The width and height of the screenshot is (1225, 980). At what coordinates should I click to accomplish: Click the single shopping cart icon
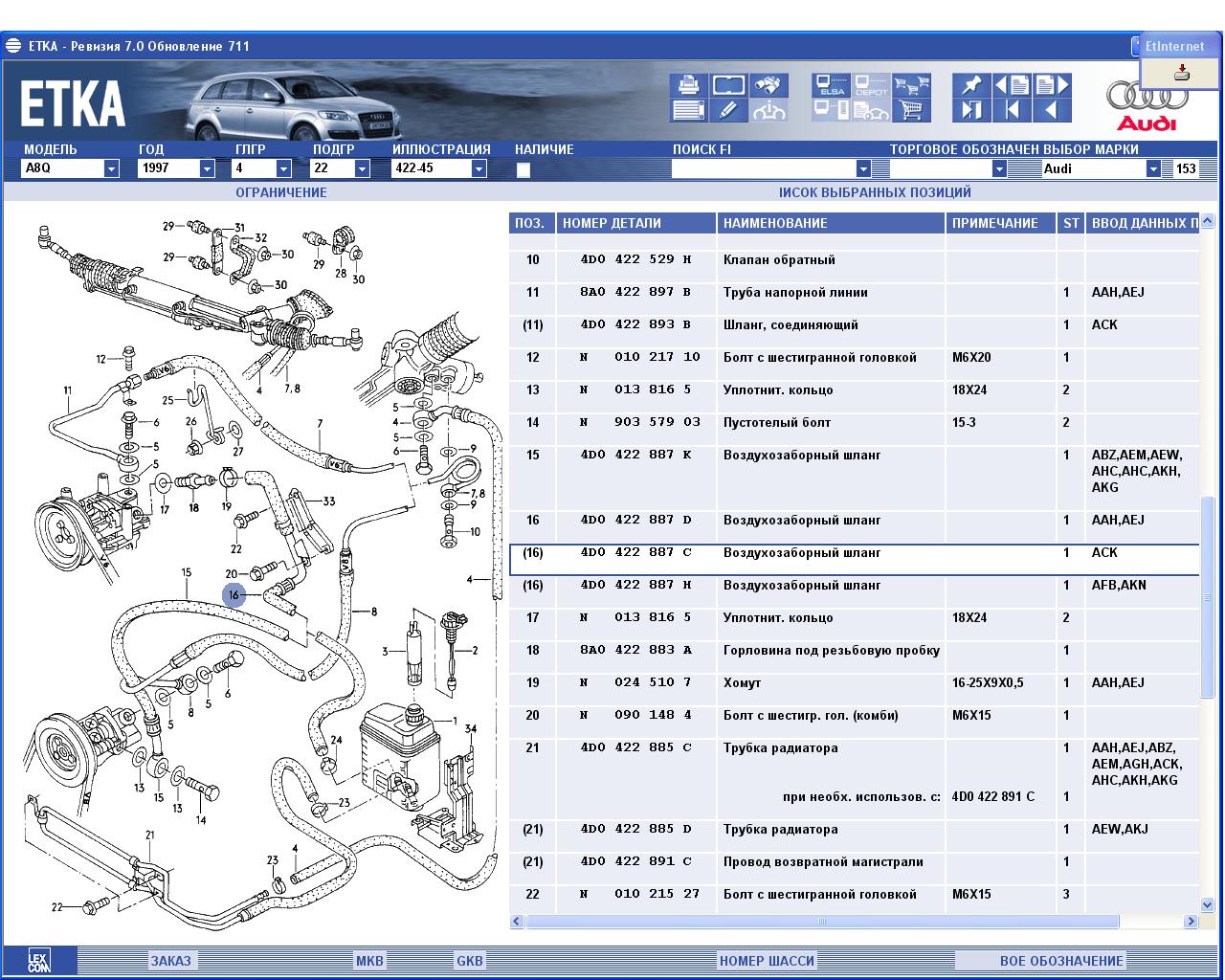click(x=911, y=110)
